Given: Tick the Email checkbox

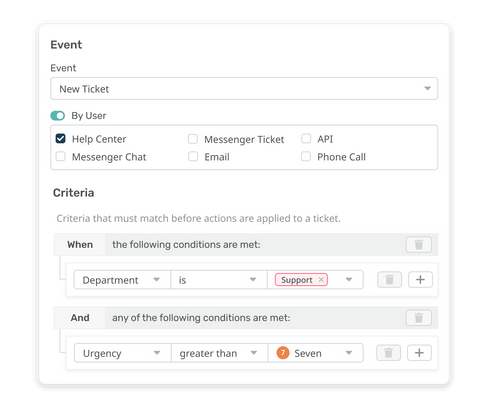Looking at the screenshot, I should 193,156.
